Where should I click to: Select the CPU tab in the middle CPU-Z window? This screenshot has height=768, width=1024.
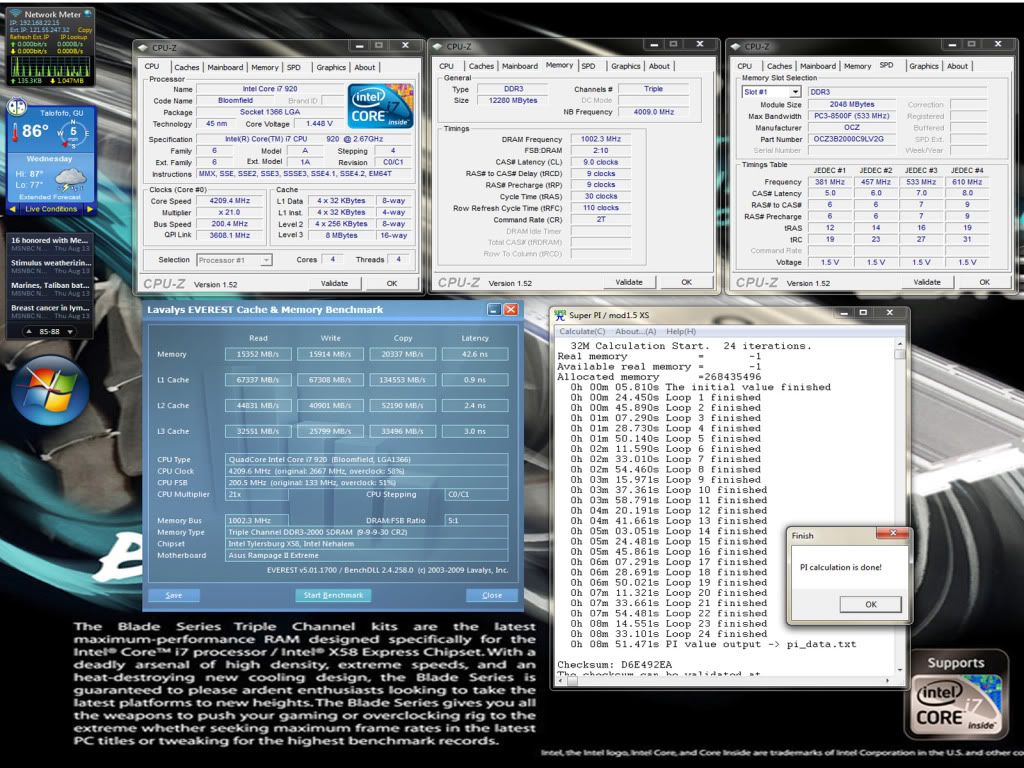[447, 66]
